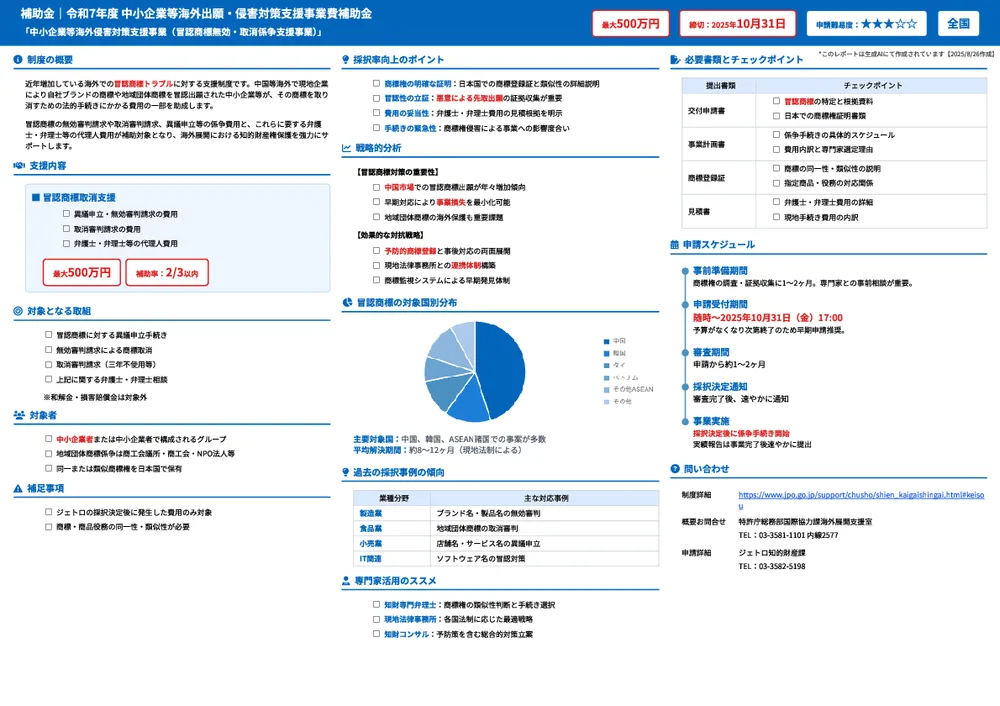Select the 採択決定通知 timeline dot
Image resolution: width=1000 pixels, height=706 pixels.
(685, 387)
